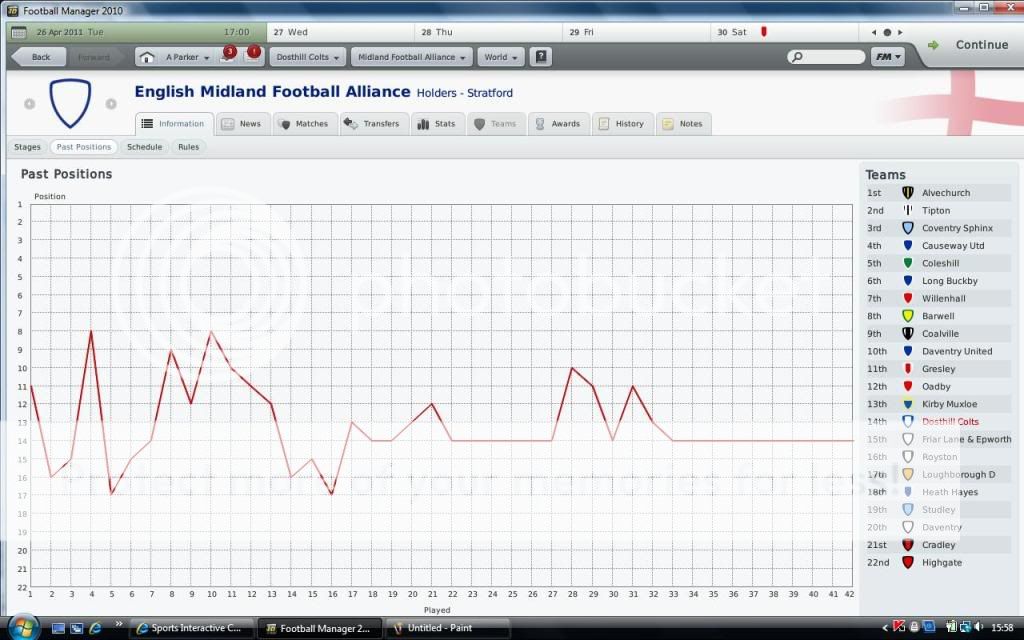Image resolution: width=1024 pixels, height=640 pixels.
Task: Expand the Dosthill Colts dropdown
Action: click(x=307, y=57)
